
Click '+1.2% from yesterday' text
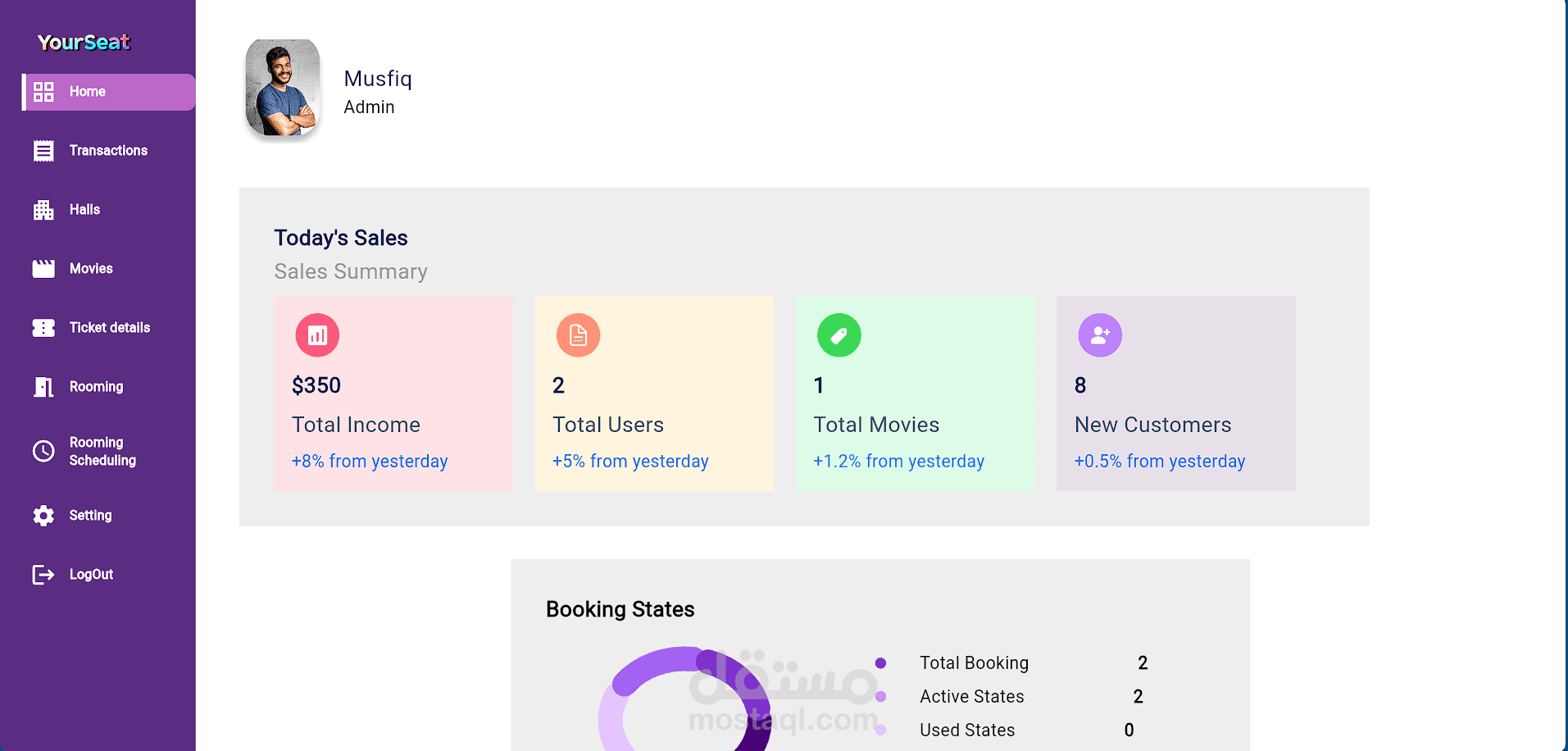click(899, 462)
